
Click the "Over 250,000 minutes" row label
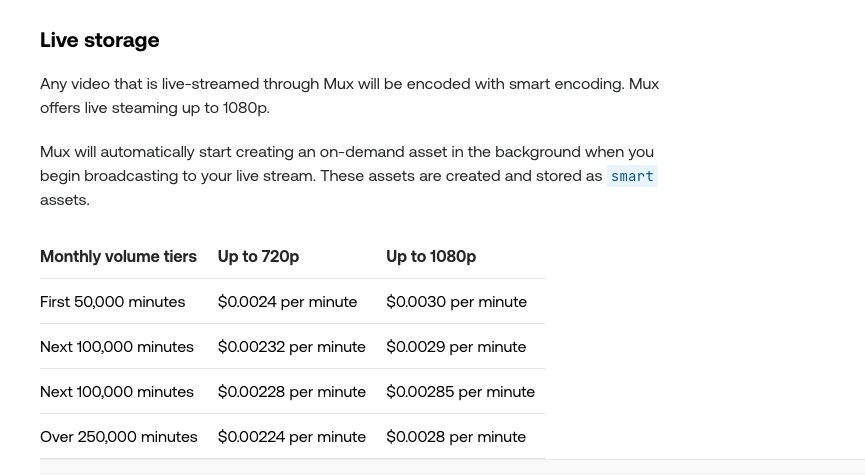pyautogui.click(x=119, y=436)
